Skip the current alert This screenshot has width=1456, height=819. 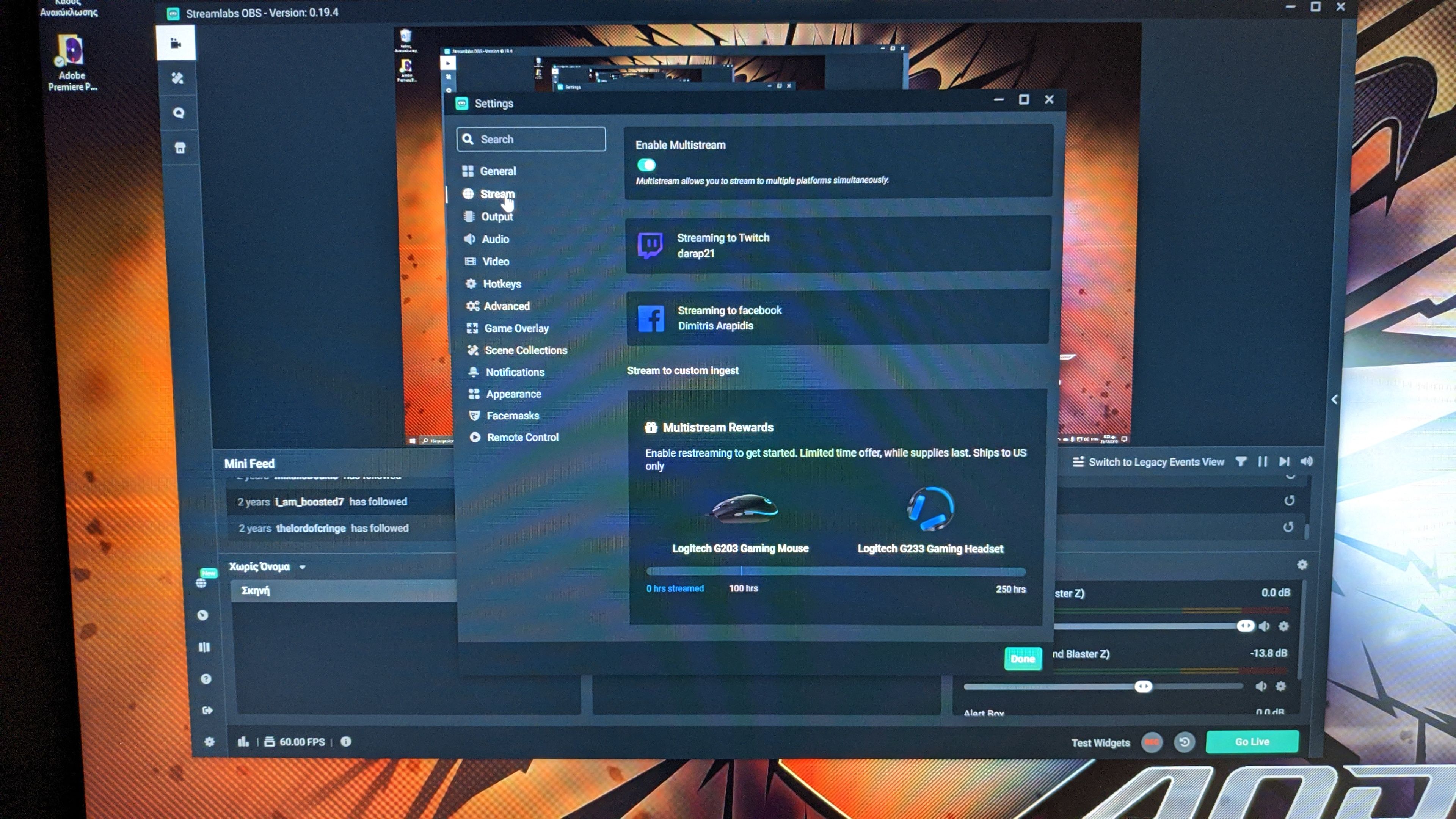pyautogui.click(x=1285, y=462)
